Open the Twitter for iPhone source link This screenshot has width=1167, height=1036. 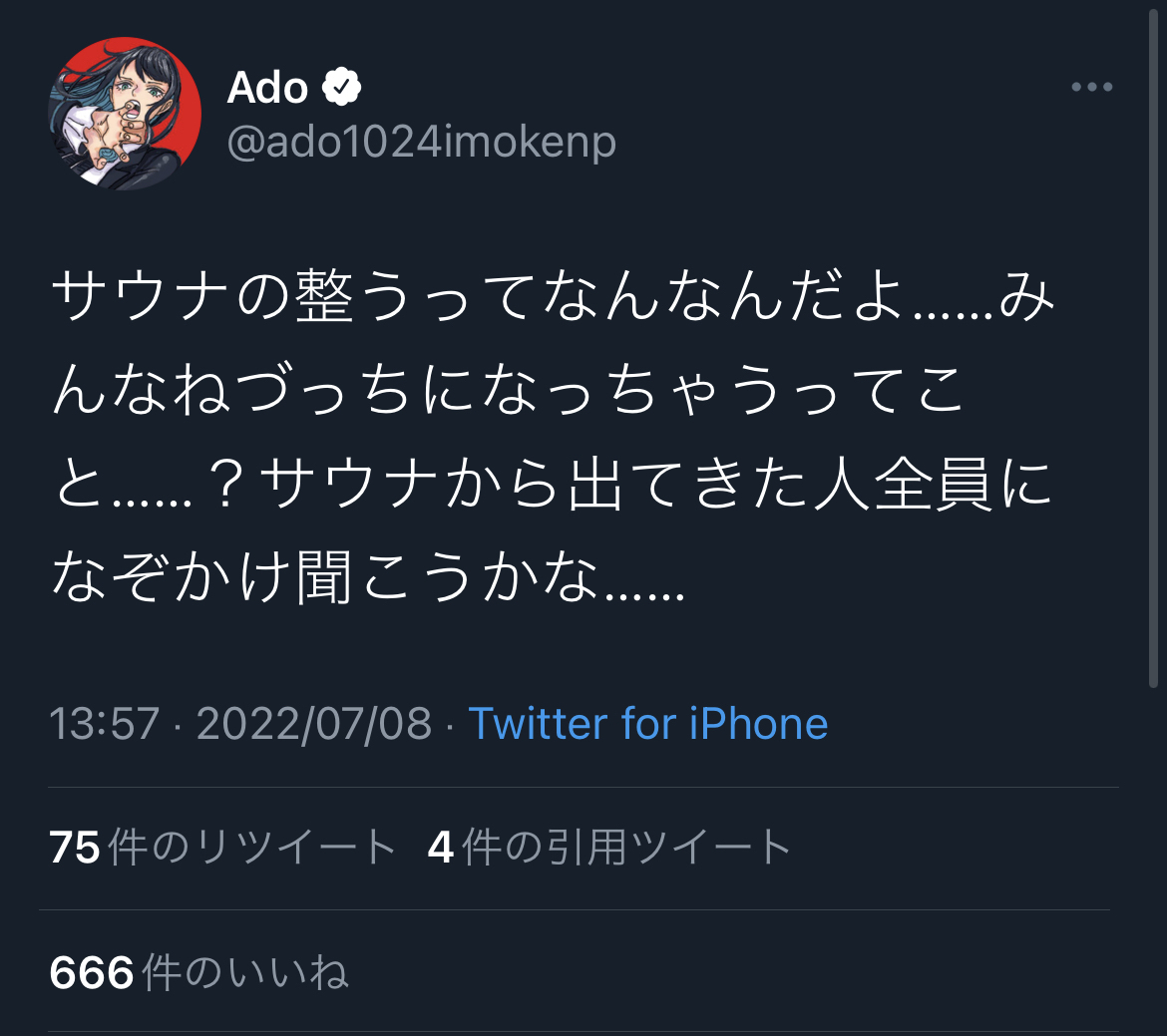click(x=647, y=723)
